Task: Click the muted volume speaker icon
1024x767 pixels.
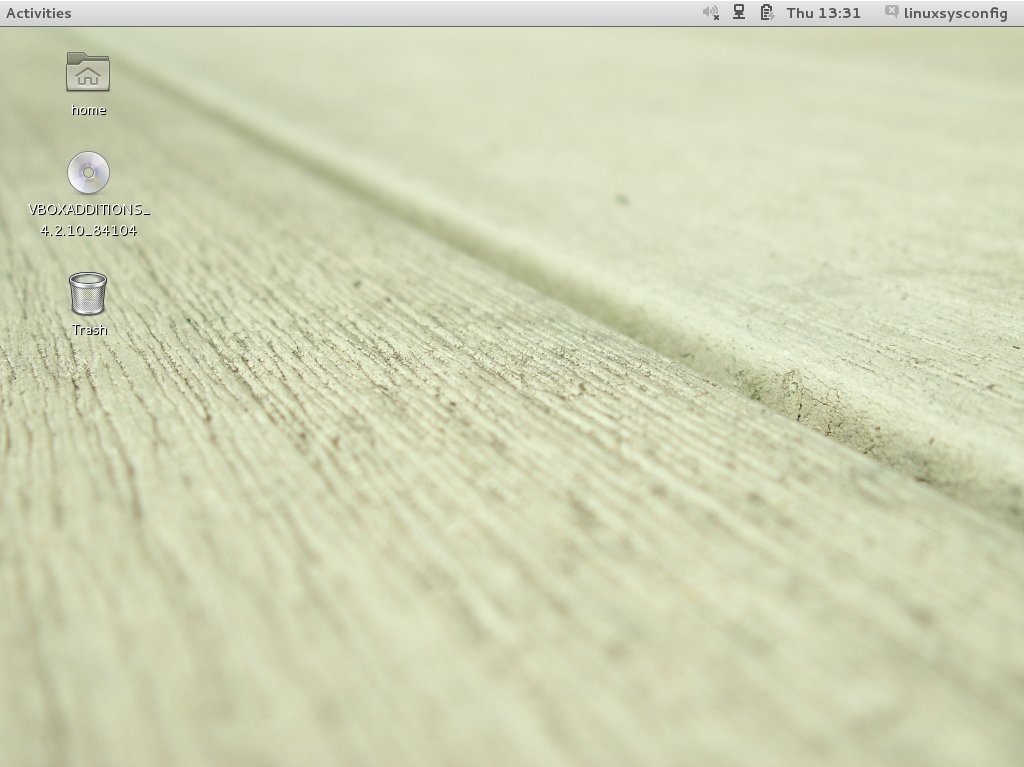Action: pos(711,13)
